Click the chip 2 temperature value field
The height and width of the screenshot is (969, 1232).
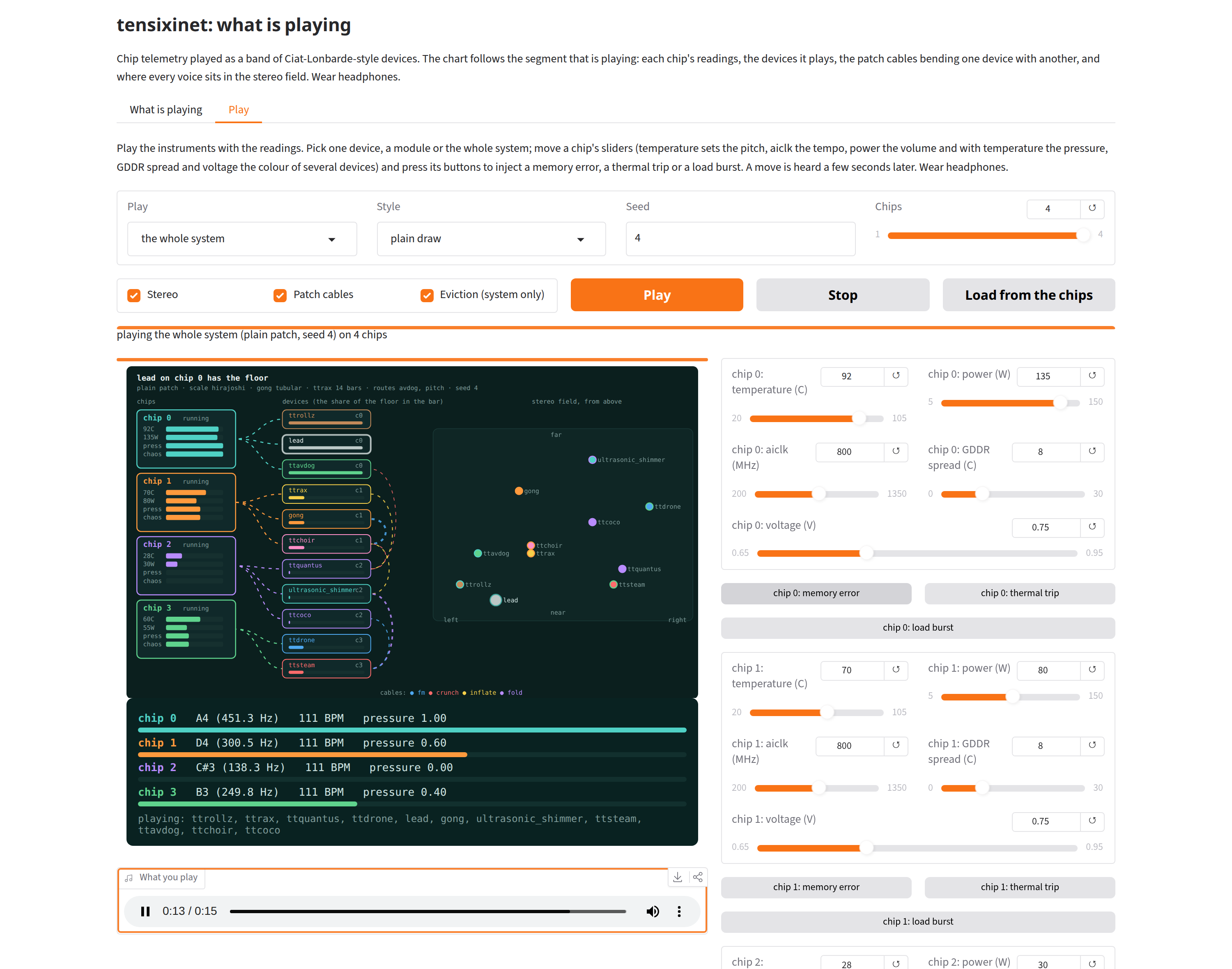[x=852, y=963]
